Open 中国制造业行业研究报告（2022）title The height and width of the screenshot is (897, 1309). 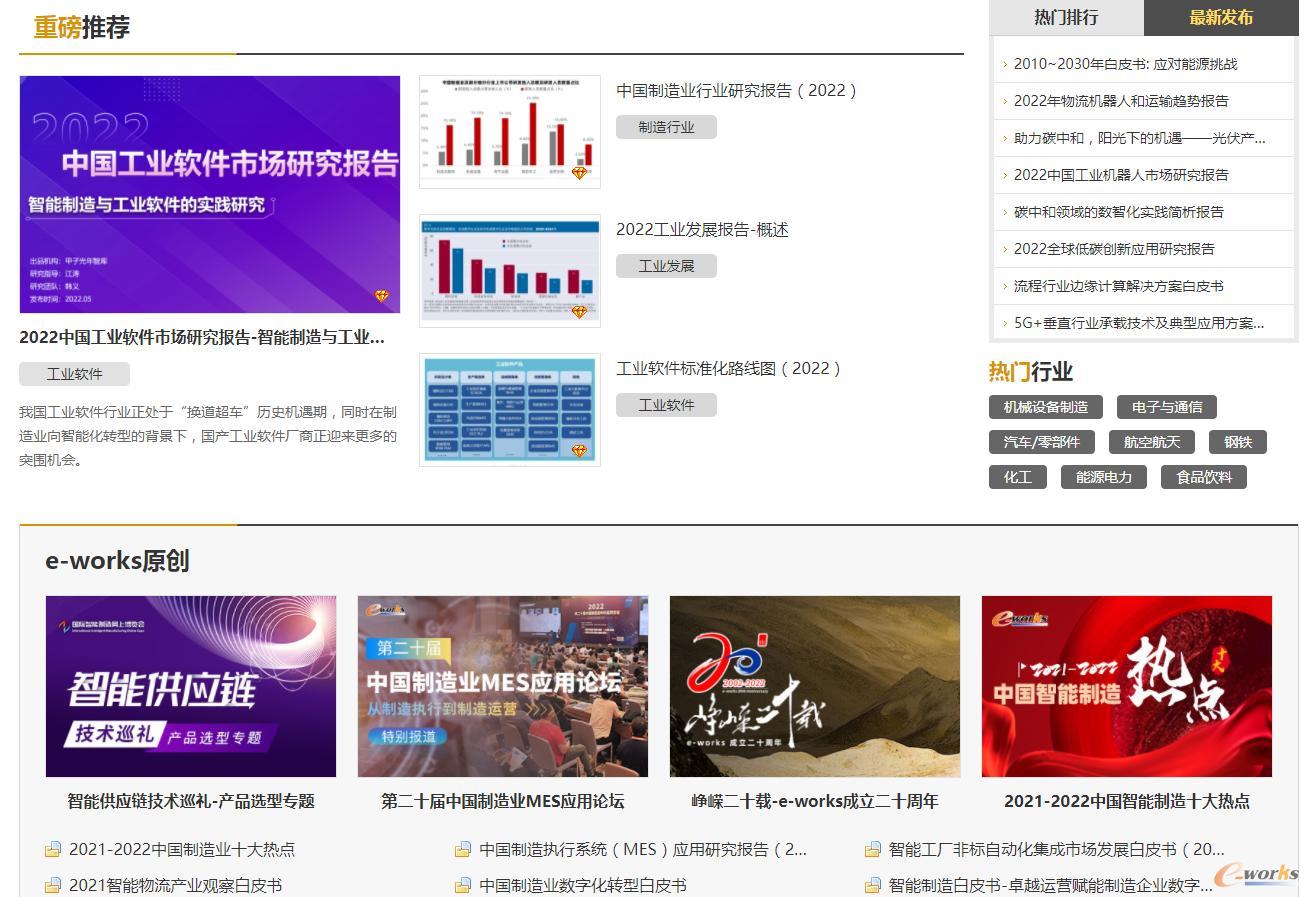click(737, 91)
